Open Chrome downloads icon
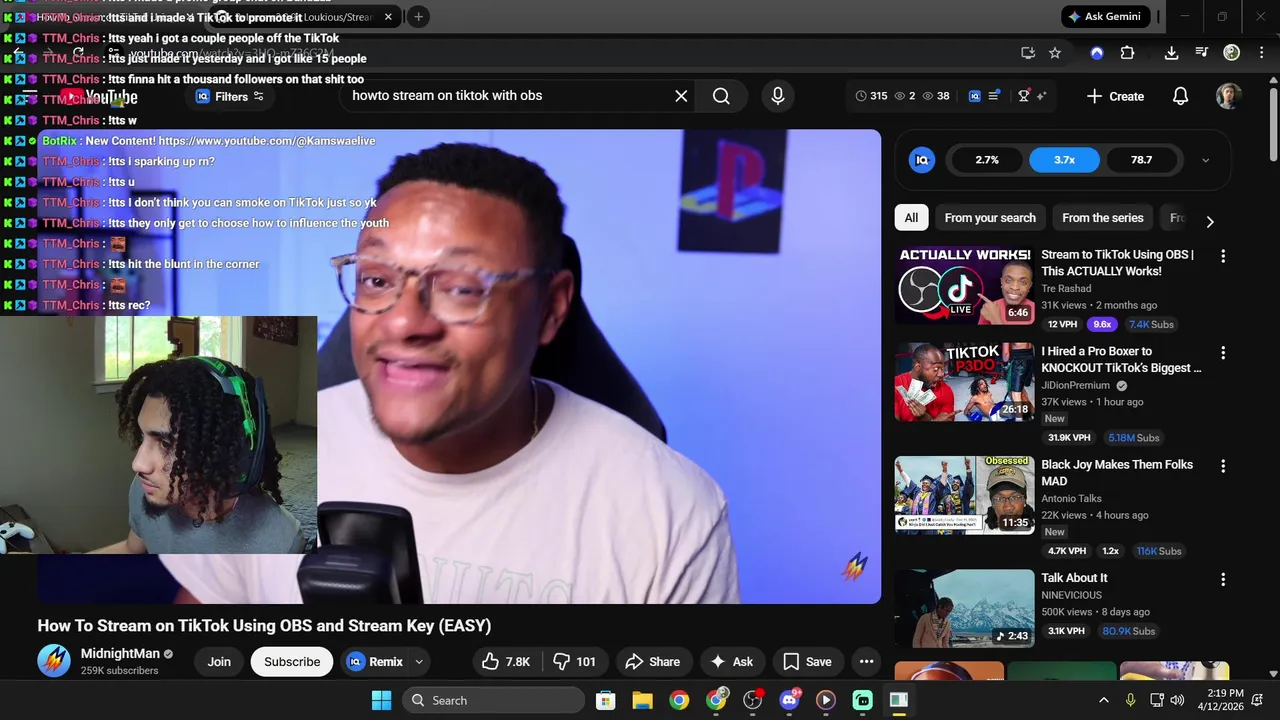1280x720 pixels. [1172, 53]
